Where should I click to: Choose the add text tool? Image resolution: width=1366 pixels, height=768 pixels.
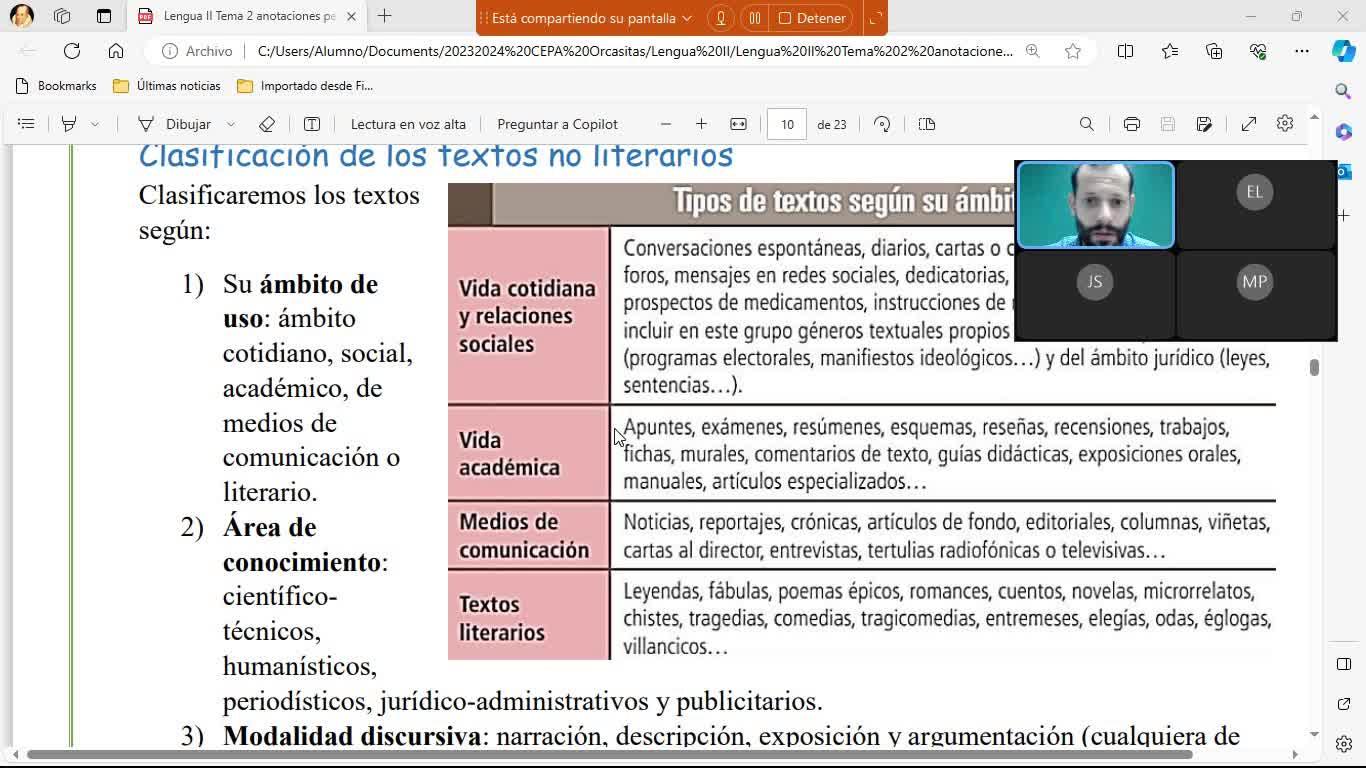pos(312,124)
